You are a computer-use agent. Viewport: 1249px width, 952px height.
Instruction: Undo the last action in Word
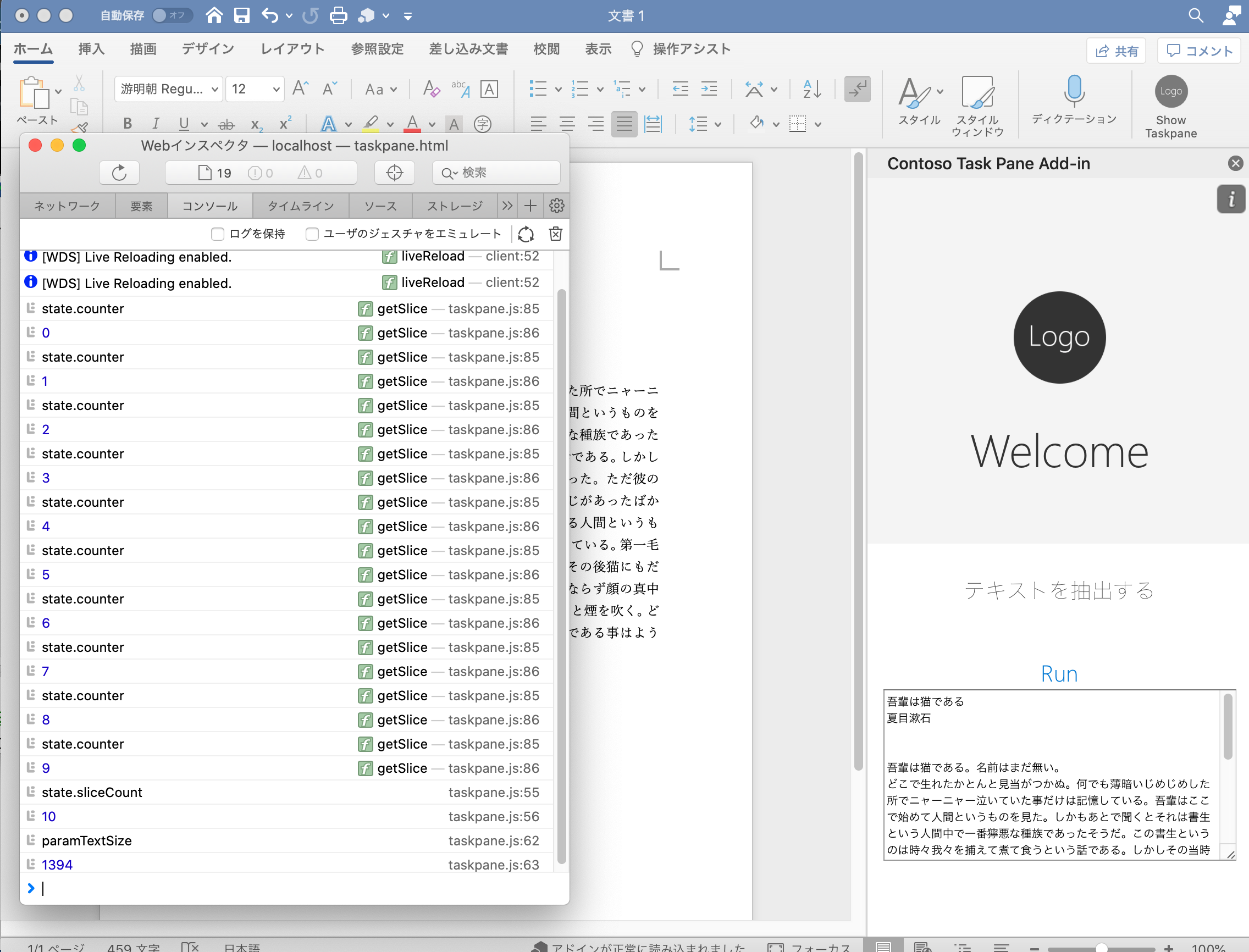coord(270,15)
